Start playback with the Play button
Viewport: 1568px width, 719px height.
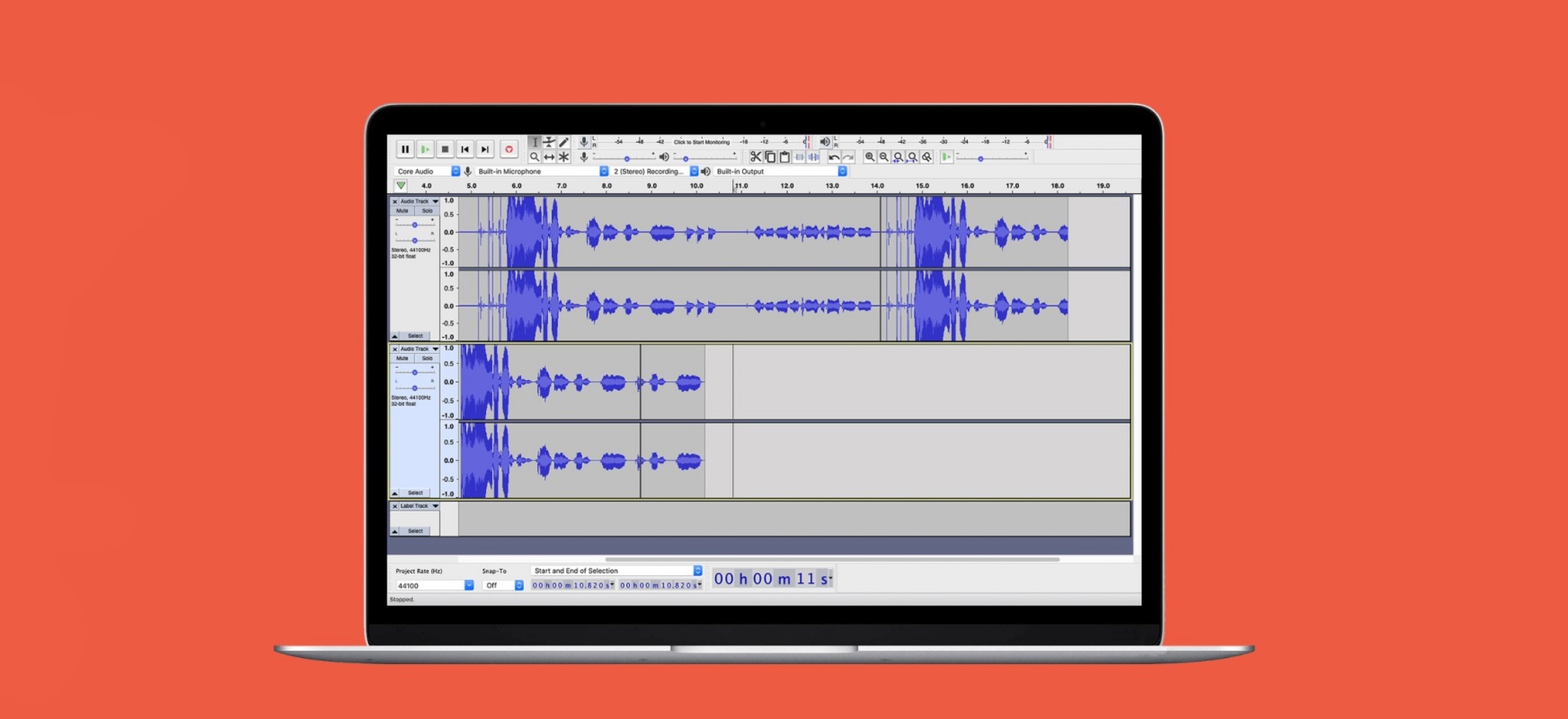click(x=425, y=149)
